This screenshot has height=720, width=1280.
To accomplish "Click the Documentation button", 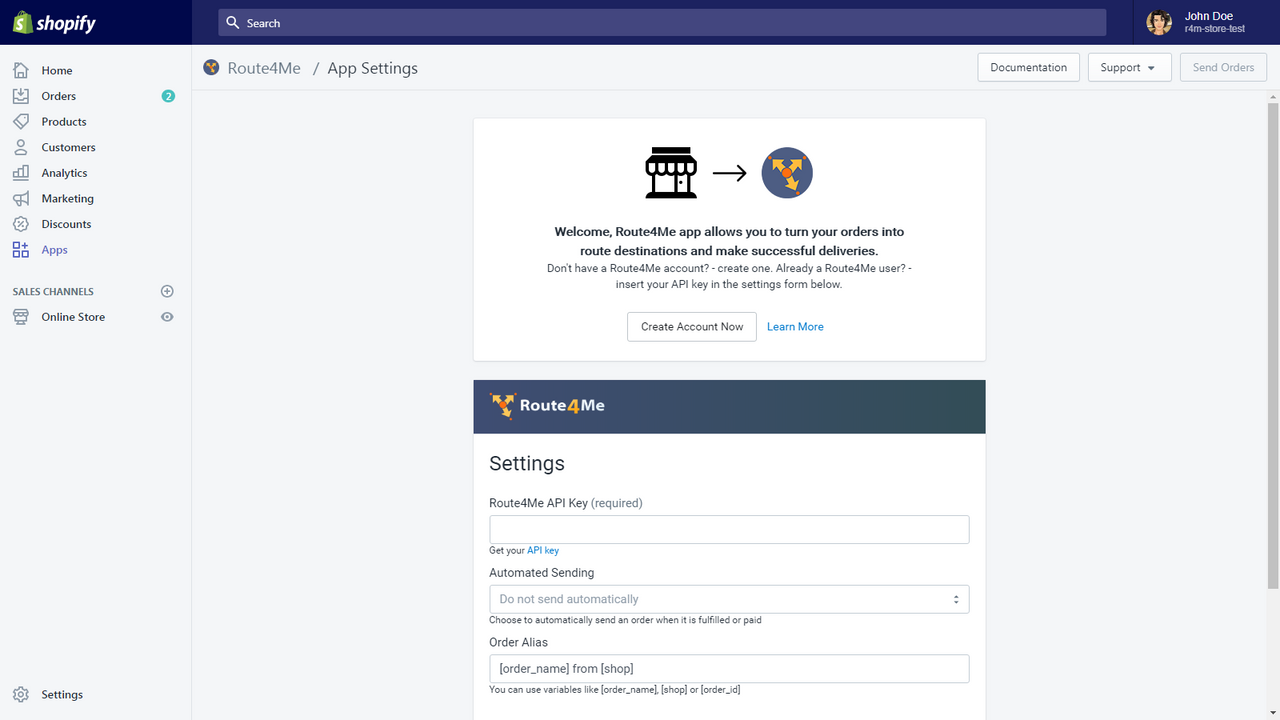I will coord(1028,67).
